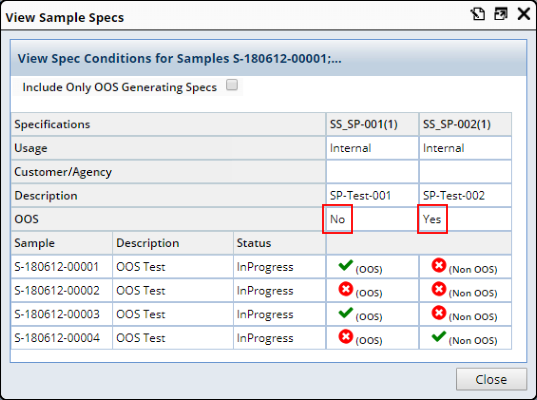Screen dimensions: 537x400
Task: Select sample S-180612-00001 row cell
Action: click(62, 266)
